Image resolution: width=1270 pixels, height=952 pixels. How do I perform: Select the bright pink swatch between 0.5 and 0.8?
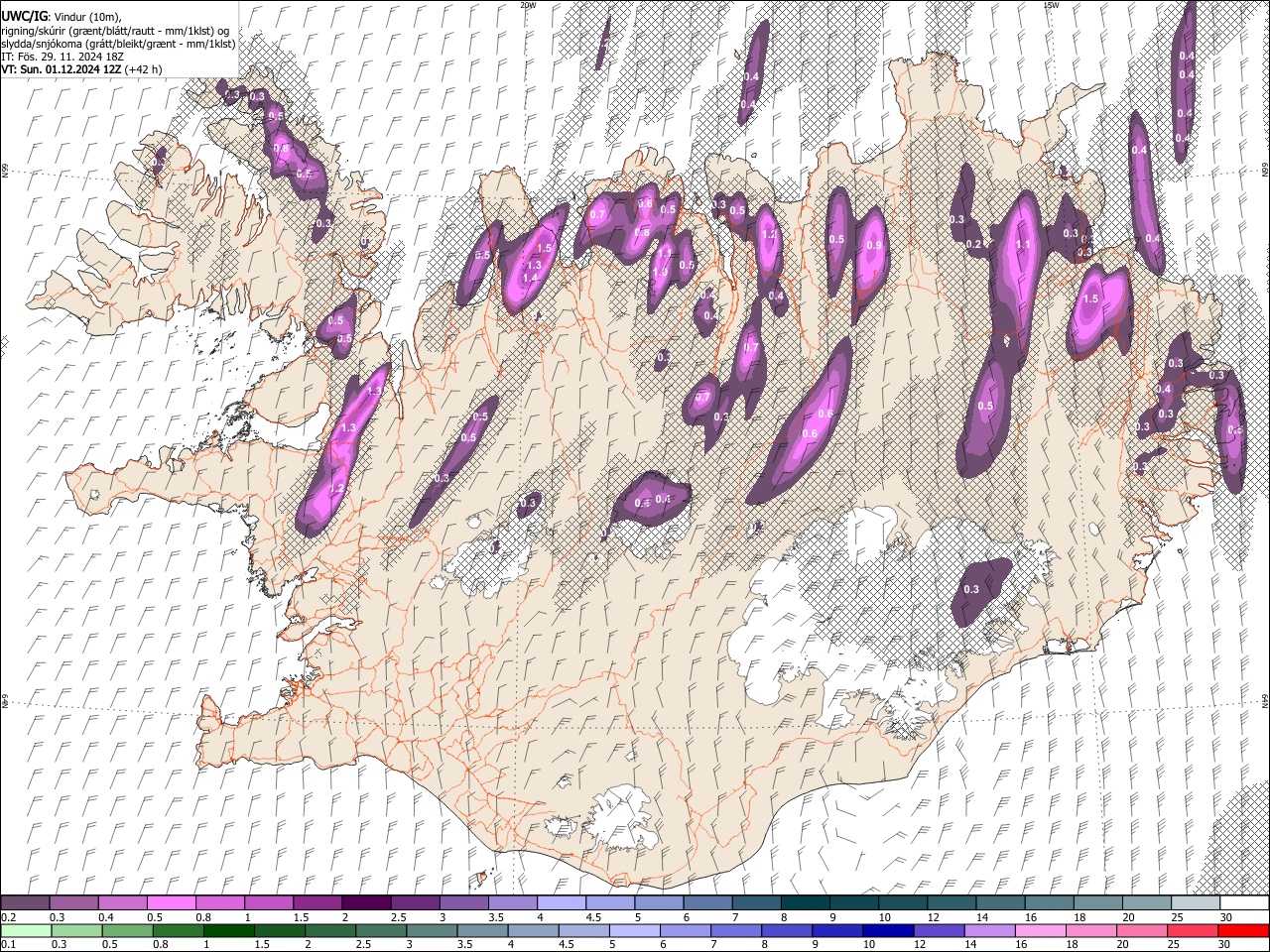click(x=172, y=903)
